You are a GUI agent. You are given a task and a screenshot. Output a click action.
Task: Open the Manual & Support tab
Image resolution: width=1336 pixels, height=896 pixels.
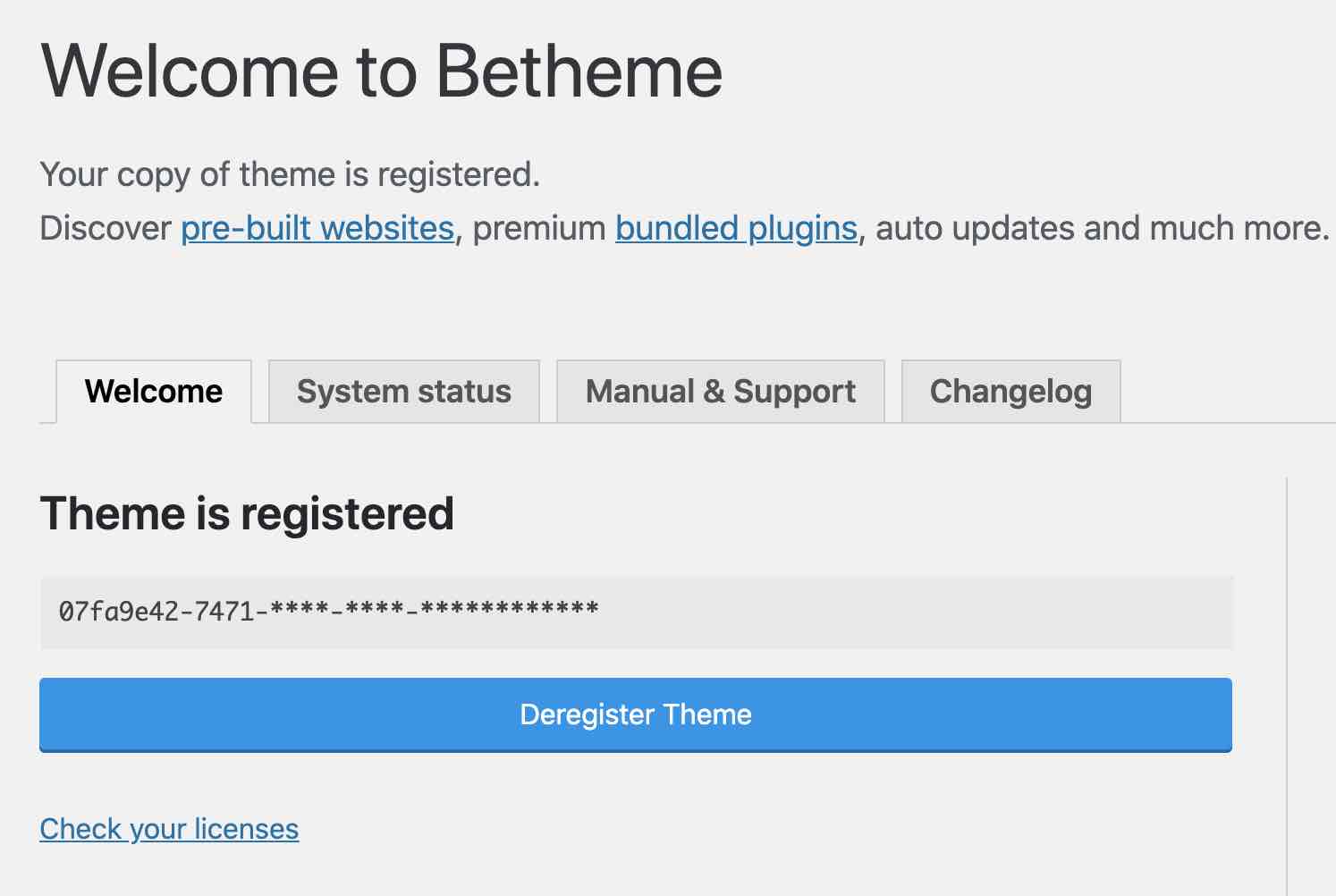720,391
